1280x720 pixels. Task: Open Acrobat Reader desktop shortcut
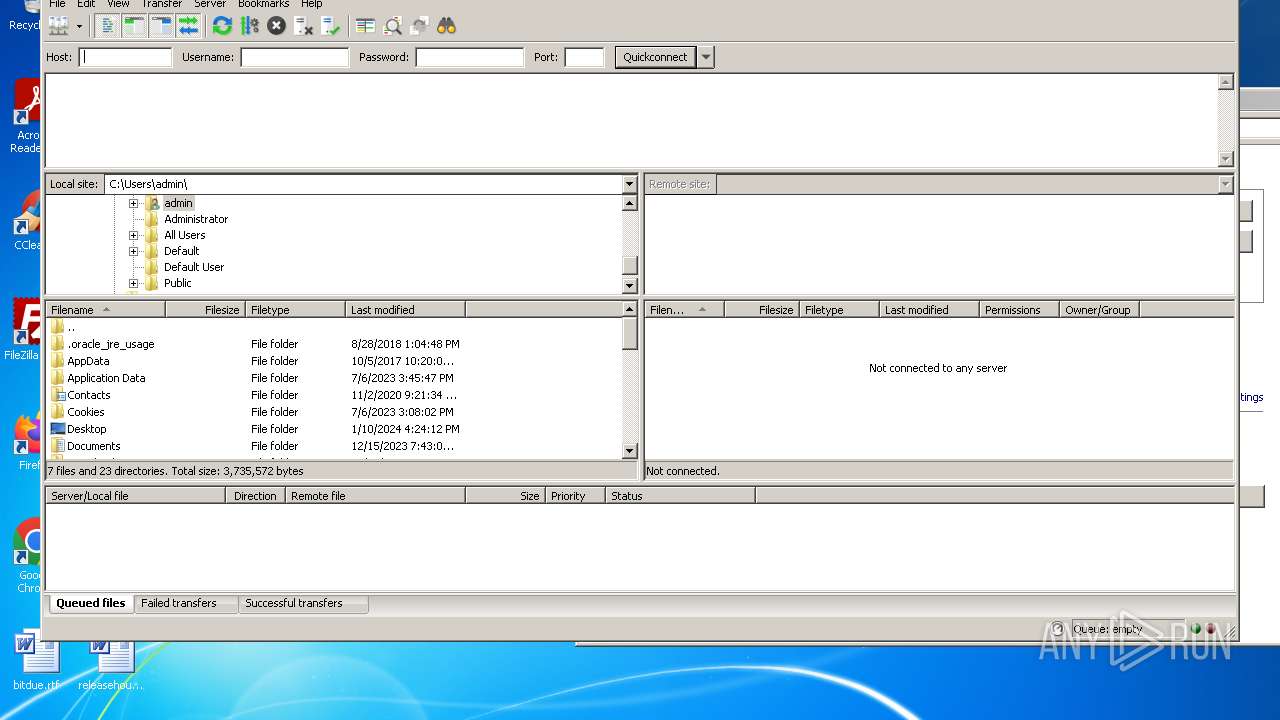click(x=26, y=117)
